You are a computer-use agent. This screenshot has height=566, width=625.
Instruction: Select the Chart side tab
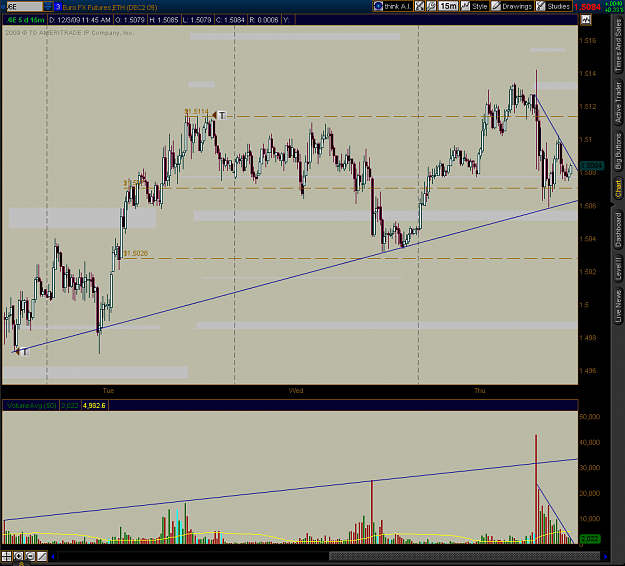pyautogui.click(x=618, y=188)
